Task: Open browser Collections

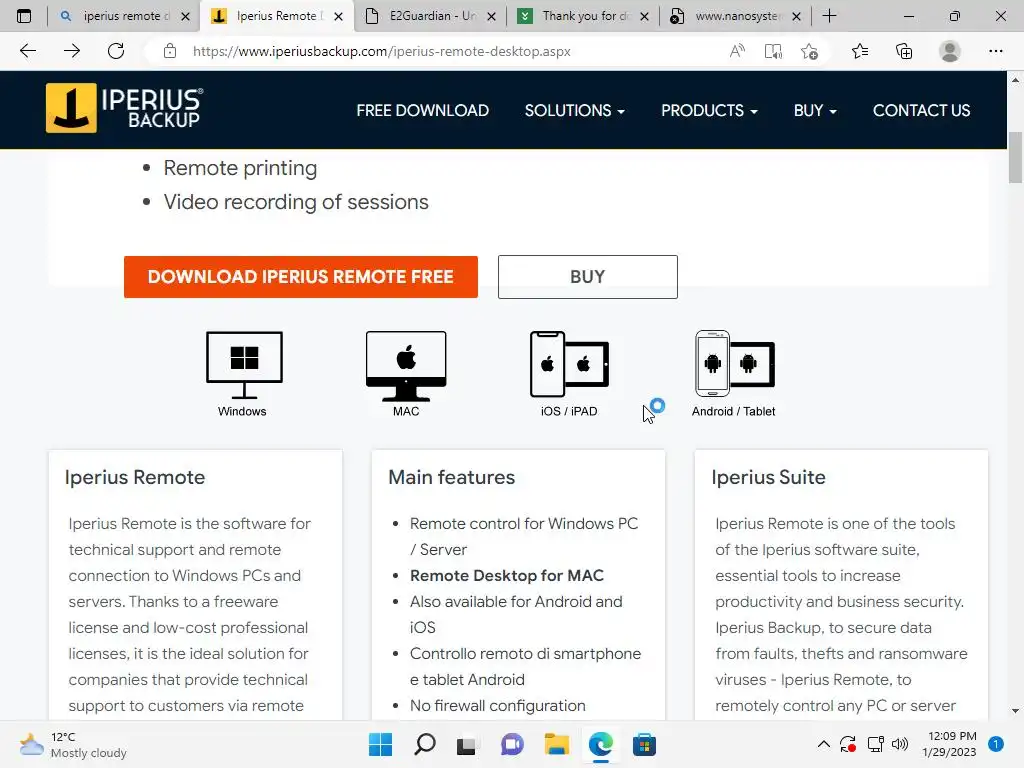Action: tap(904, 51)
